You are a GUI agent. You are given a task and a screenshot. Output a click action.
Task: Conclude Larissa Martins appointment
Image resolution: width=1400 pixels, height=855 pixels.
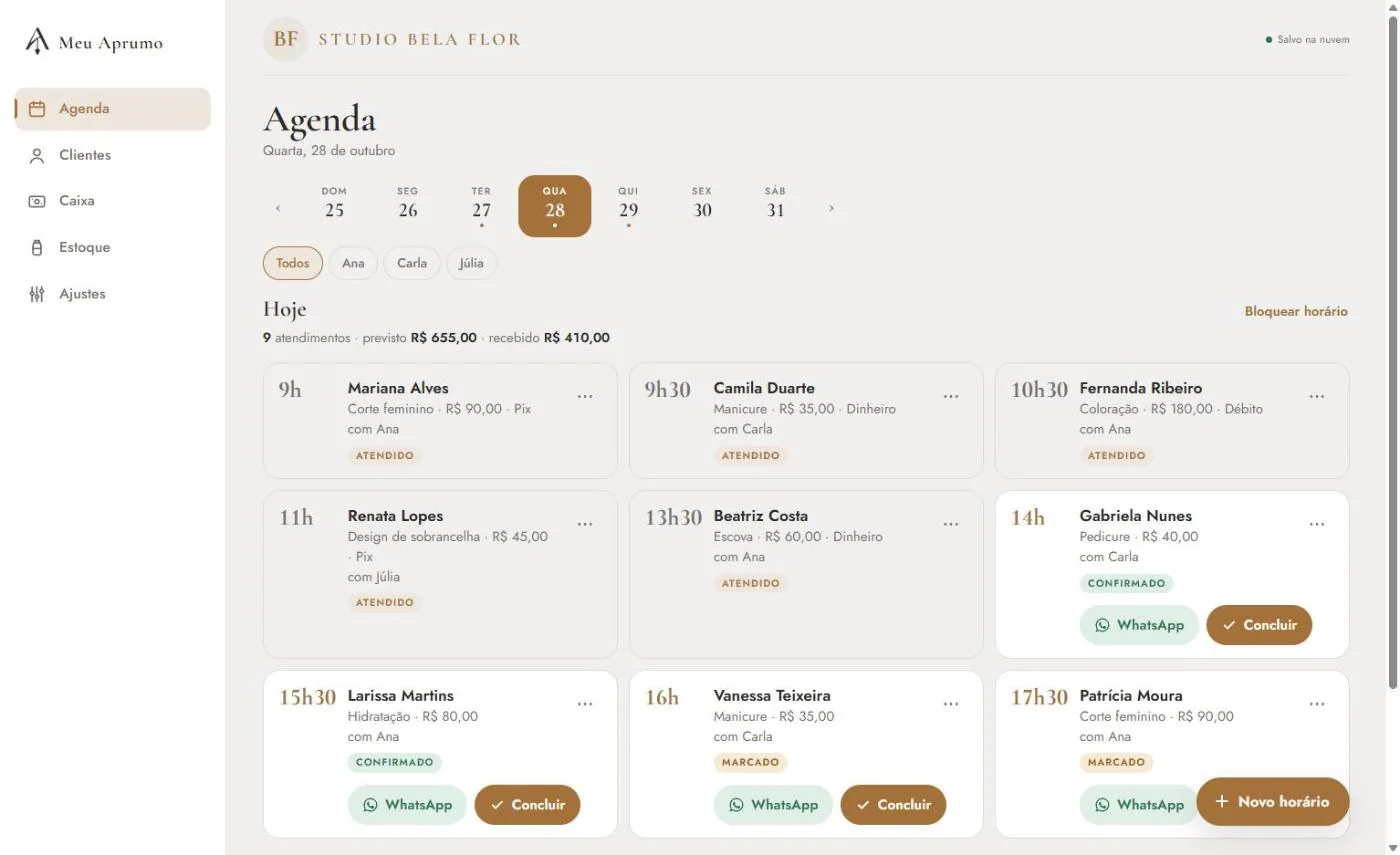[x=527, y=805]
